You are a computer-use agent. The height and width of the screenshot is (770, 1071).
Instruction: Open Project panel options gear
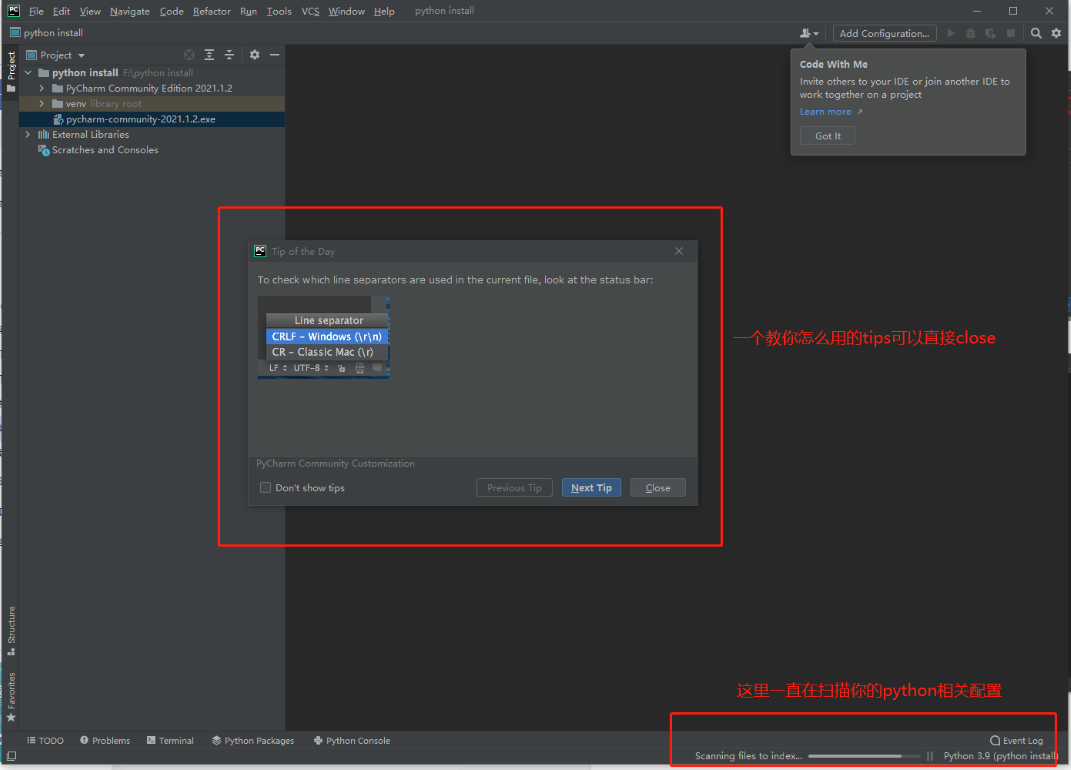point(254,55)
